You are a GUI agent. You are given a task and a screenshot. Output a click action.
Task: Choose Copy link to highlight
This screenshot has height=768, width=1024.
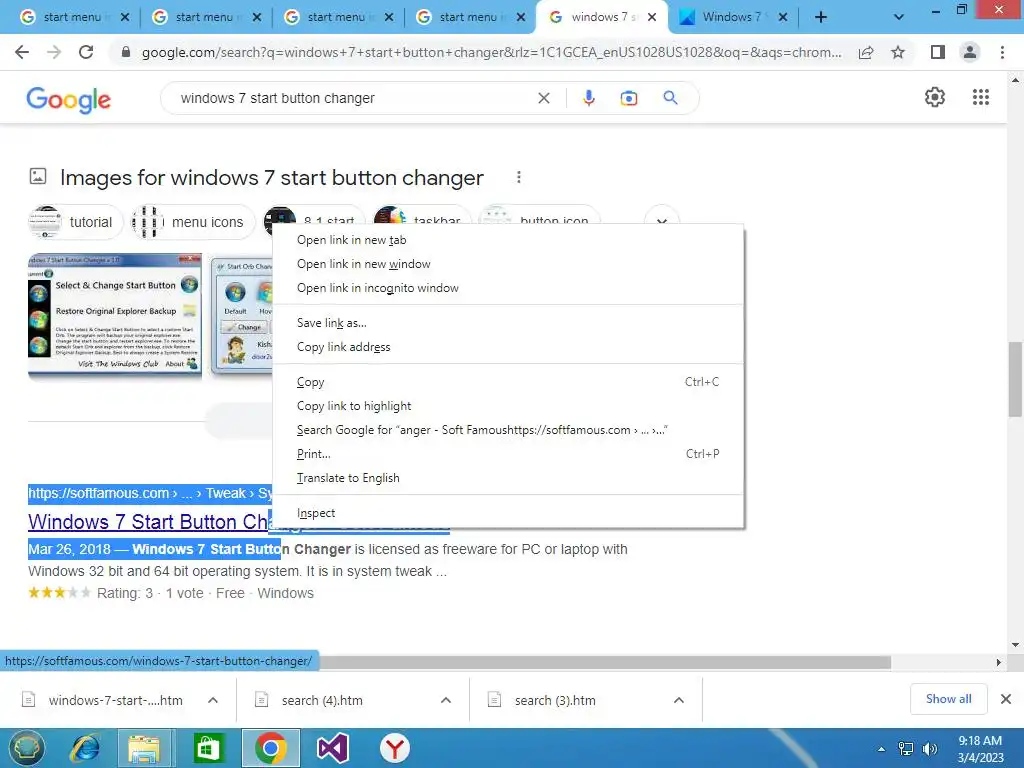click(x=508, y=406)
